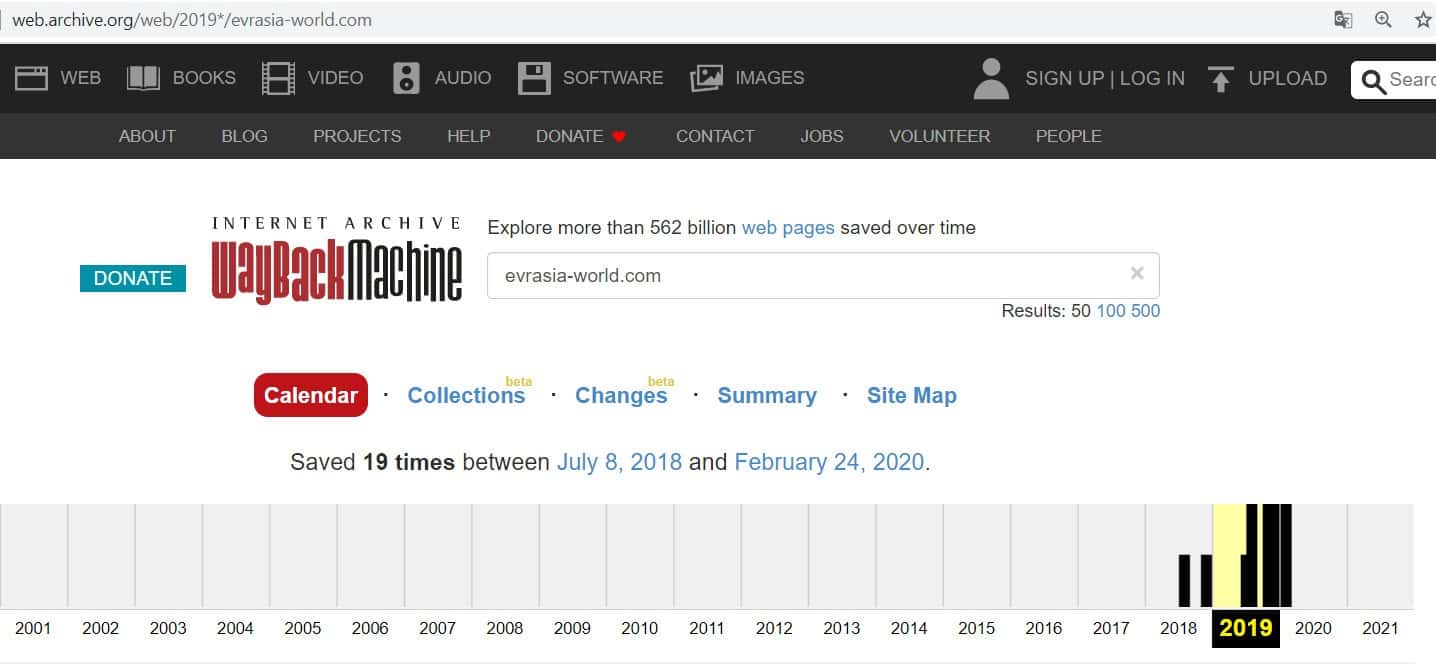Click AUDIO label in top navigation
Image resolution: width=1436 pixels, height=664 pixels.
point(463,78)
